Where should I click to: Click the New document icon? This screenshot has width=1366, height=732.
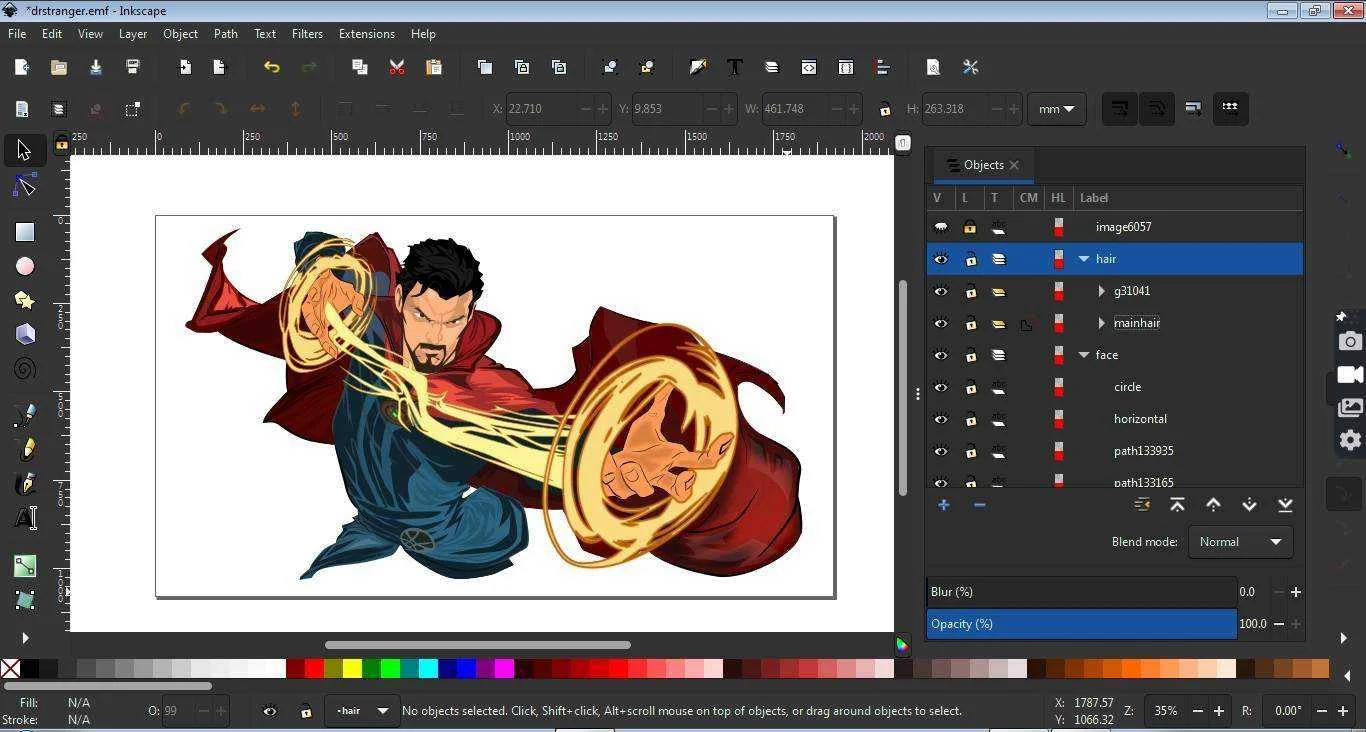(x=21, y=67)
